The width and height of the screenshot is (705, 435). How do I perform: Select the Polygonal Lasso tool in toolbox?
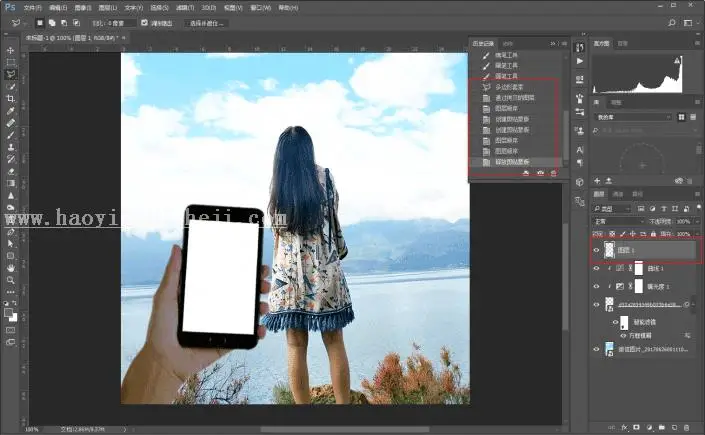(x=10, y=74)
